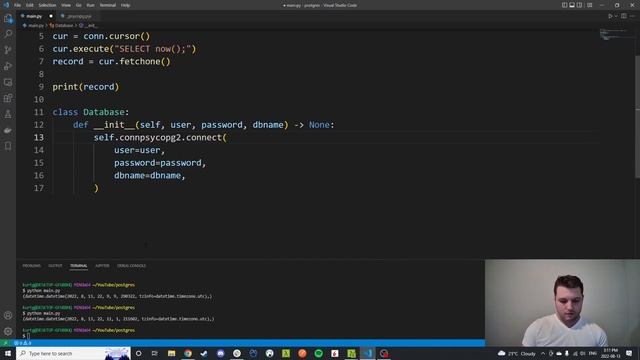Viewport: 640px width, 360px height.
Task: Place cursor on line 13 connect call
Action: [160, 138]
